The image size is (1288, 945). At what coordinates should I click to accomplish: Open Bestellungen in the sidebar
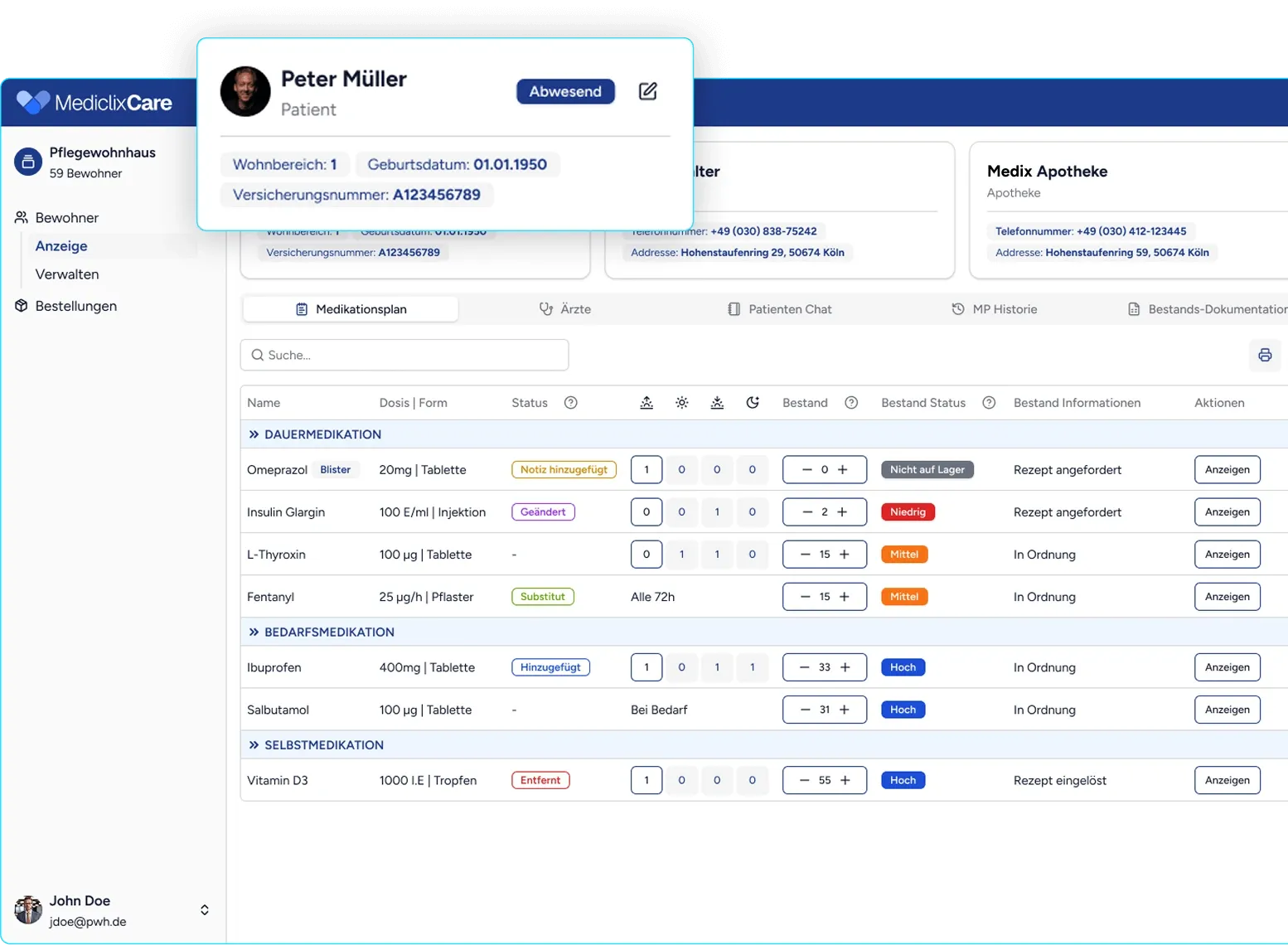tap(75, 306)
